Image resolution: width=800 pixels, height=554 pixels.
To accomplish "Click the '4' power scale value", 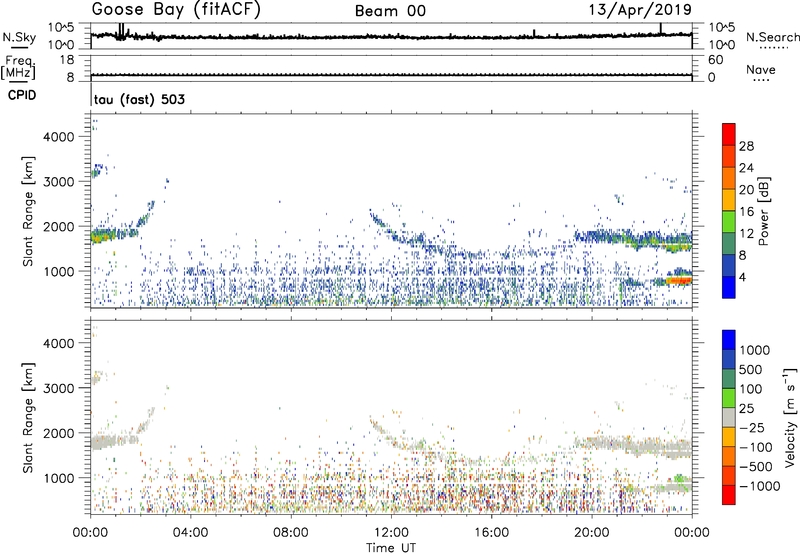I will 742,277.
